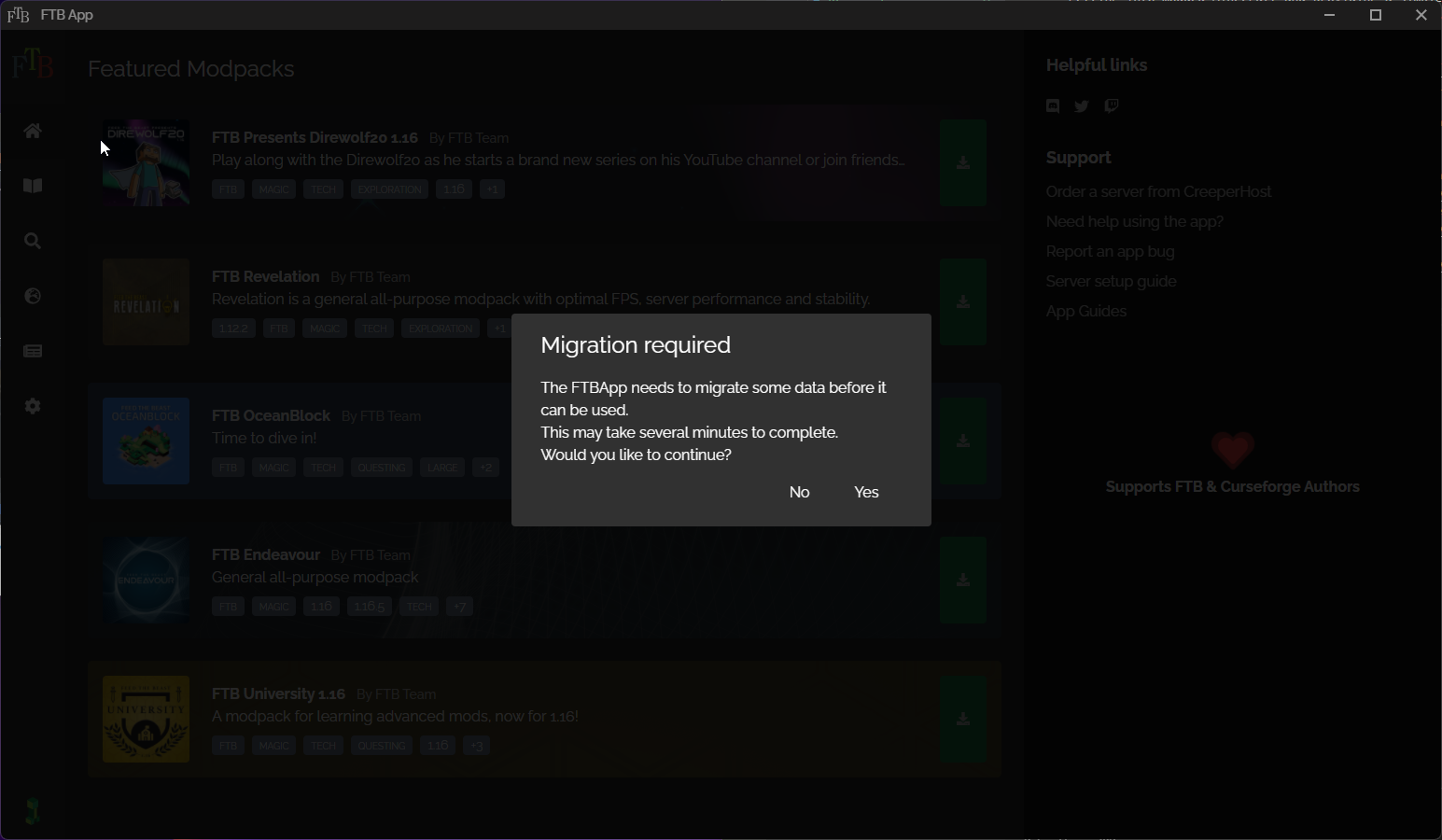Expand the +3 tags on FTB University
The image size is (1442, 840).
coord(477,746)
